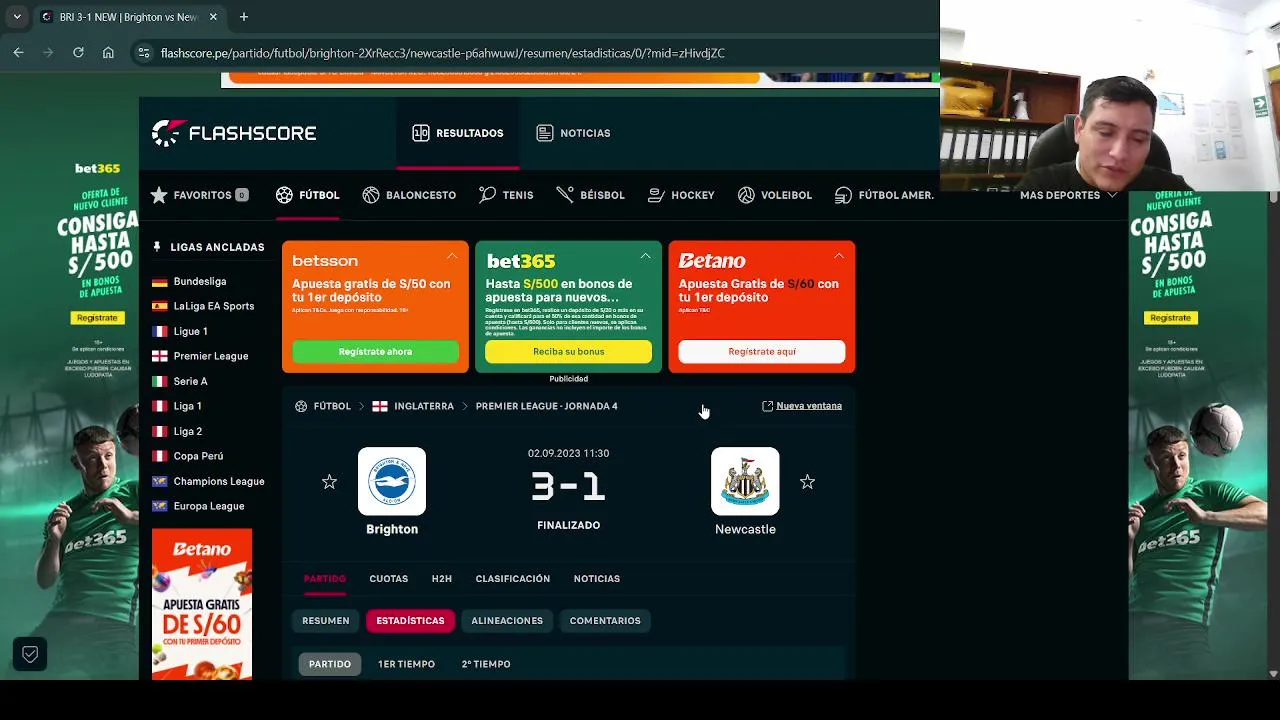Click the shield checkmark icon bottom-left
The width and height of the screenshot is (1280, 720).
30,654
